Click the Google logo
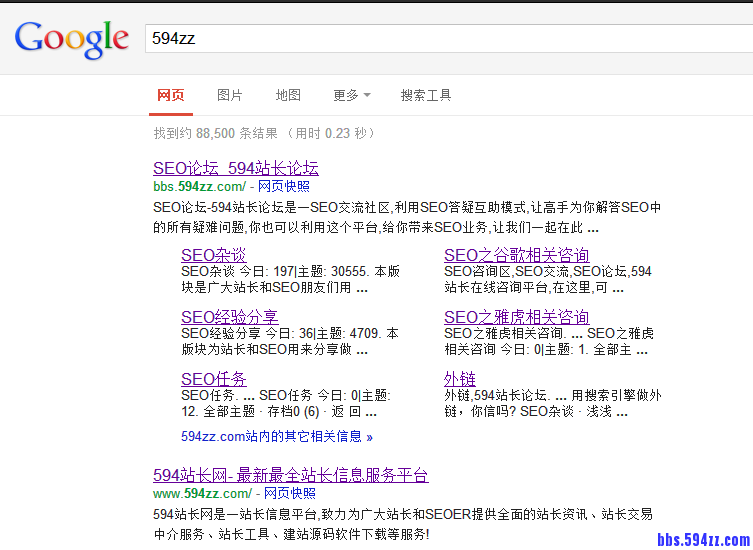Viewport: 753px width, 550px height. (x=71, y=39)
